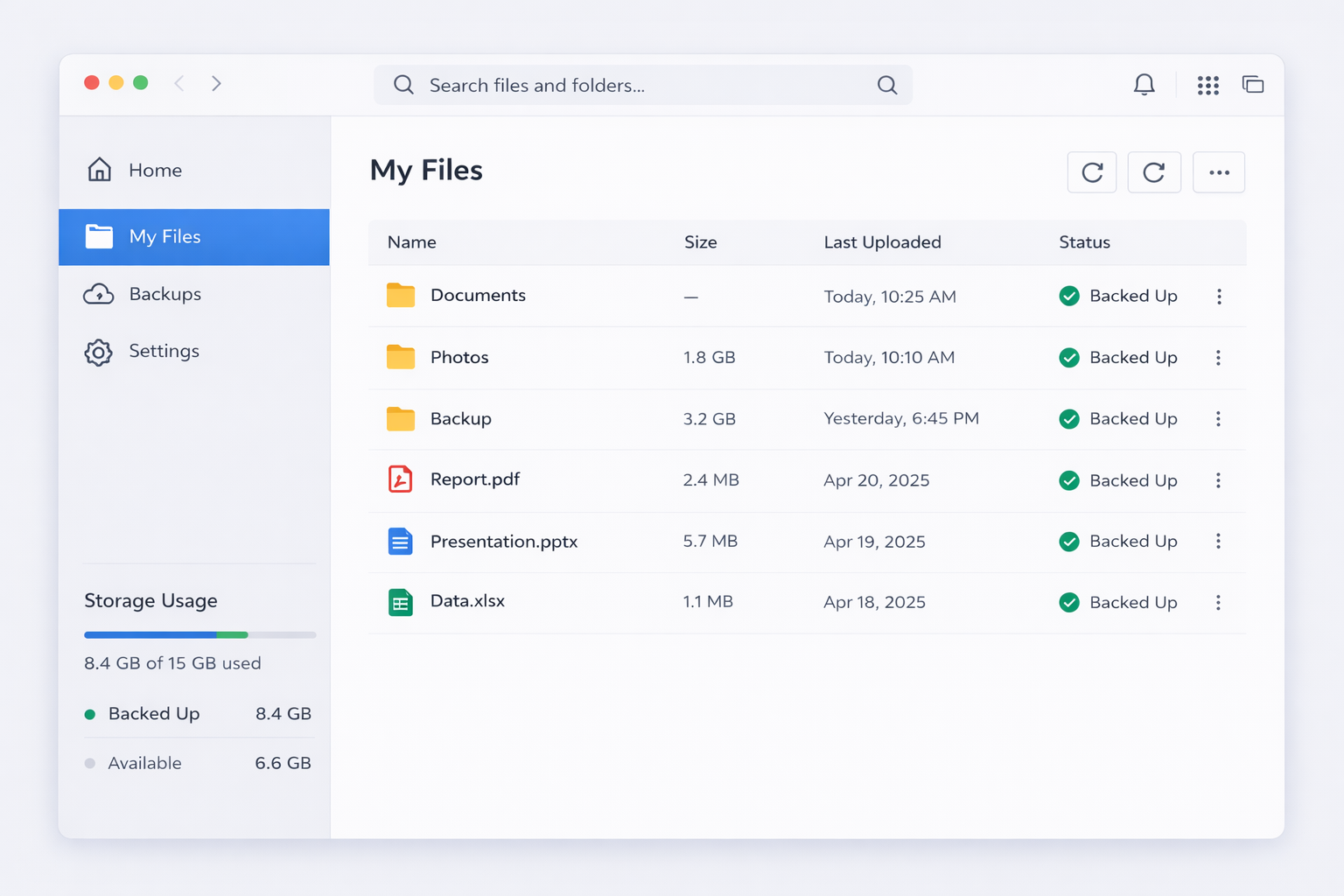Click the Backups cloud icon in sidebar

coord(99,294)
